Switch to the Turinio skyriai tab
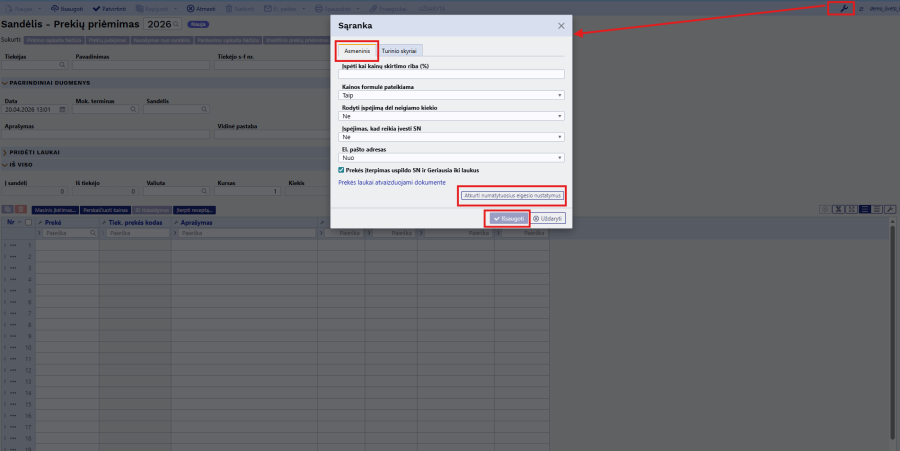The image size is (900, 451). (401, 50)
